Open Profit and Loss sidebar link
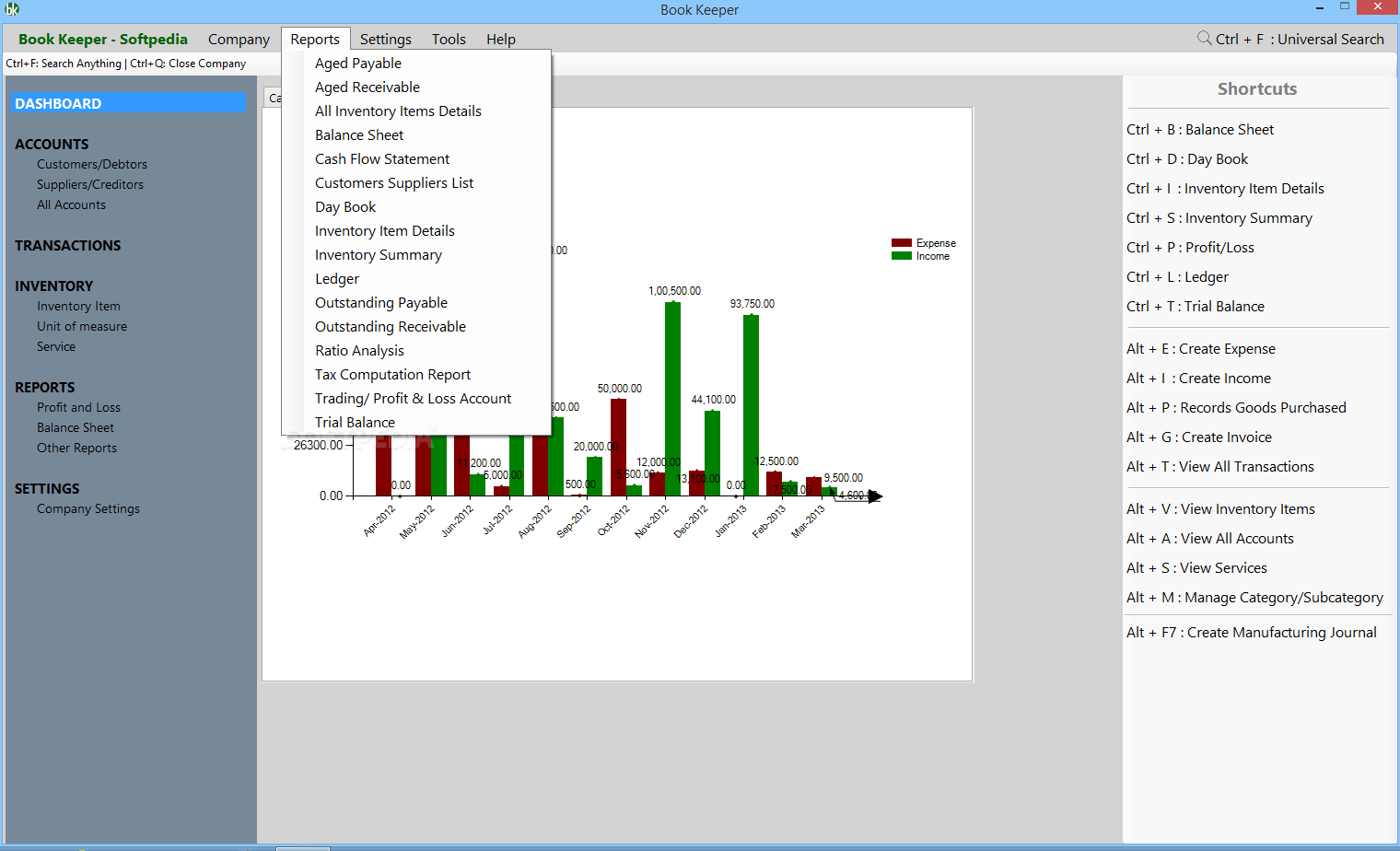This screenshot has width=1400, height=851. [x=78, y=407]
